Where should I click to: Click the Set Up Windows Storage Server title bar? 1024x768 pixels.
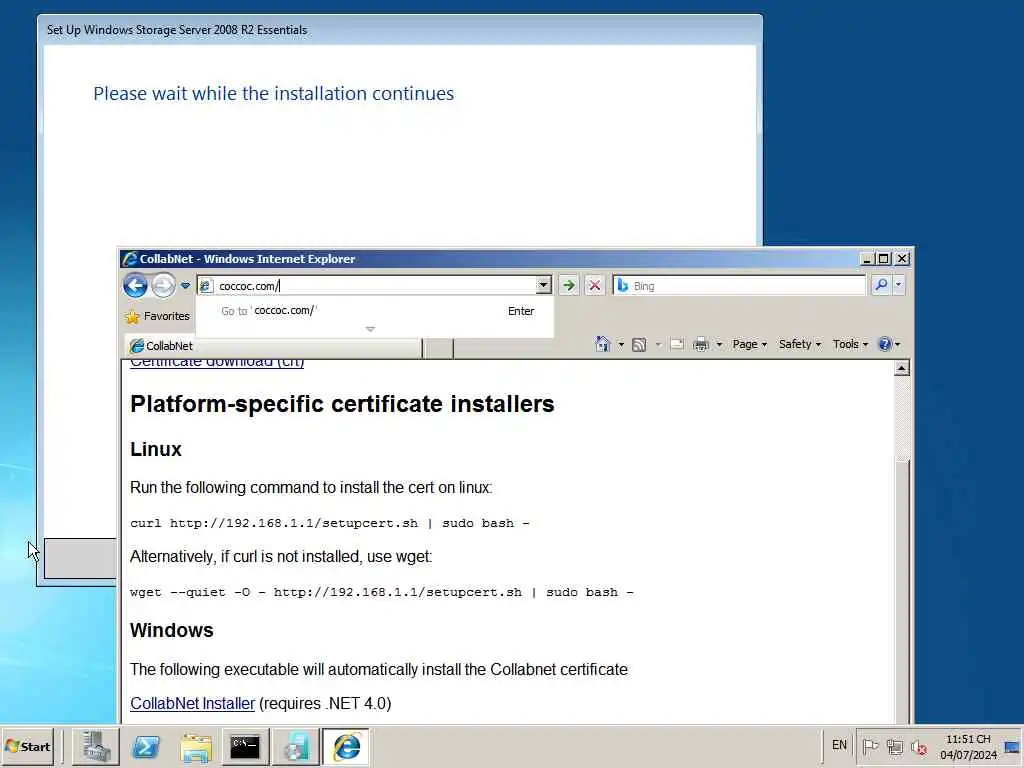(400, 30)
